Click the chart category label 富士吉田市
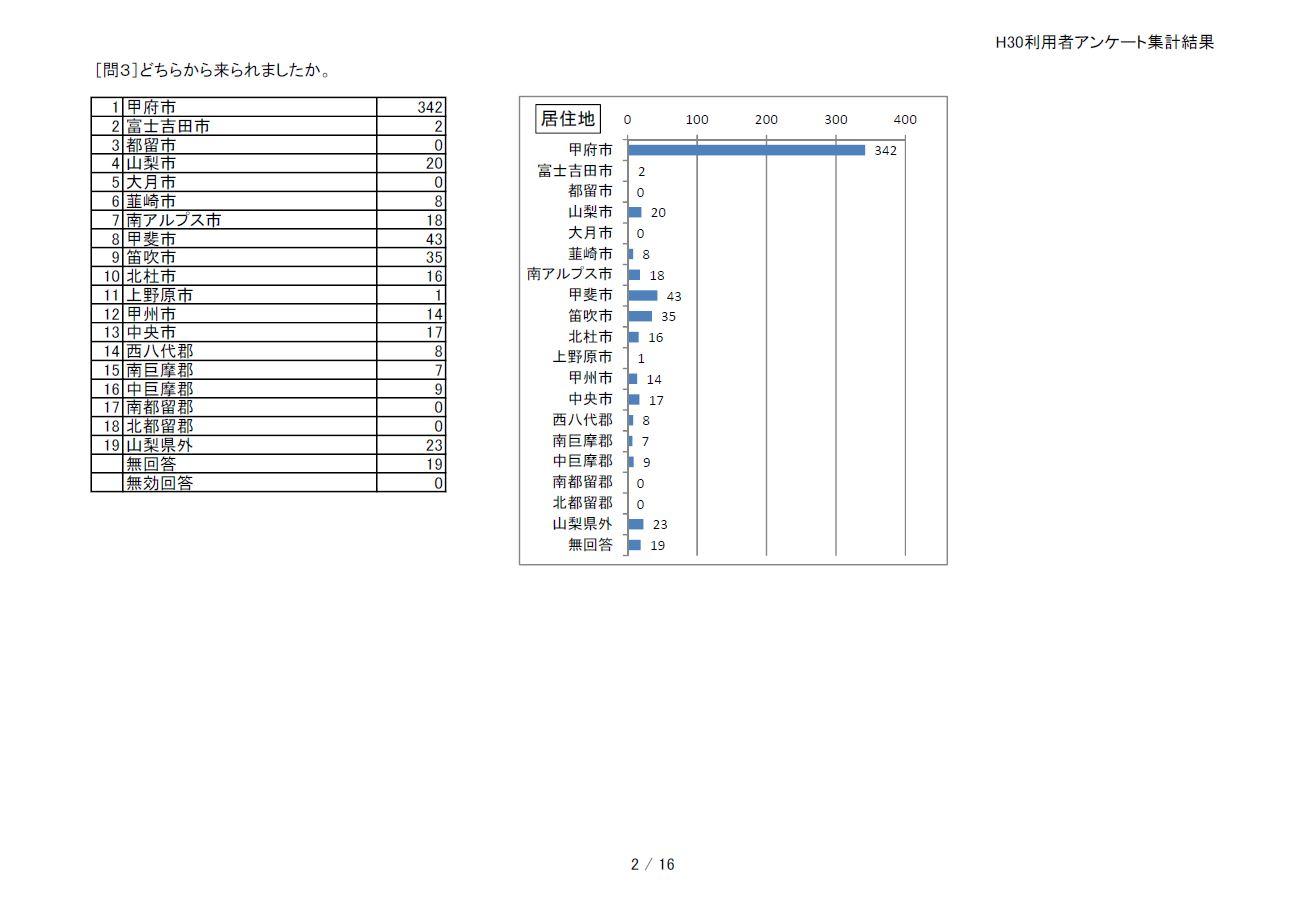The image size is (1289, 909). [575, 171]
